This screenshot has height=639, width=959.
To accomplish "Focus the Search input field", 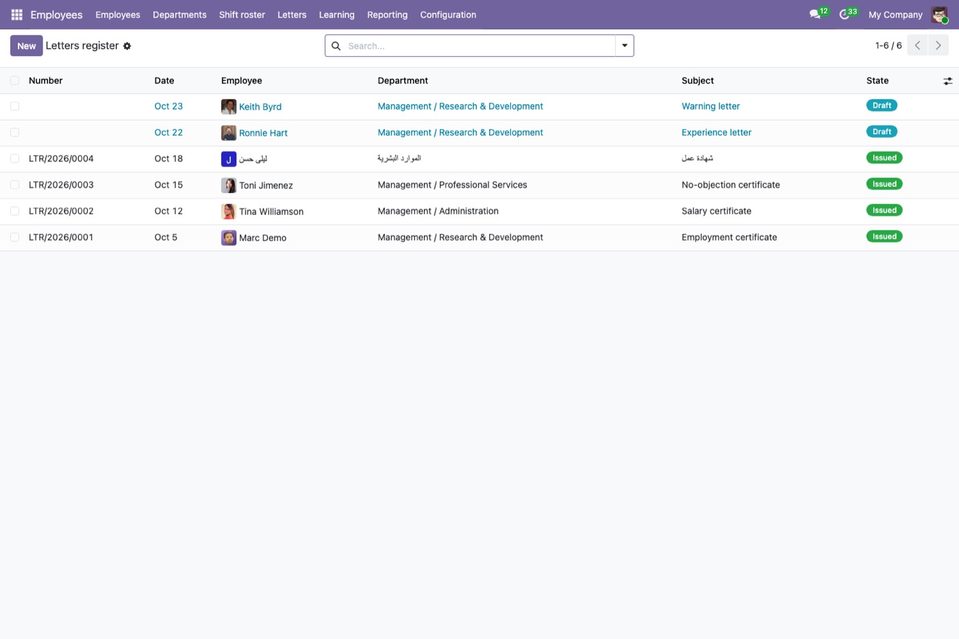I will 478,46.
